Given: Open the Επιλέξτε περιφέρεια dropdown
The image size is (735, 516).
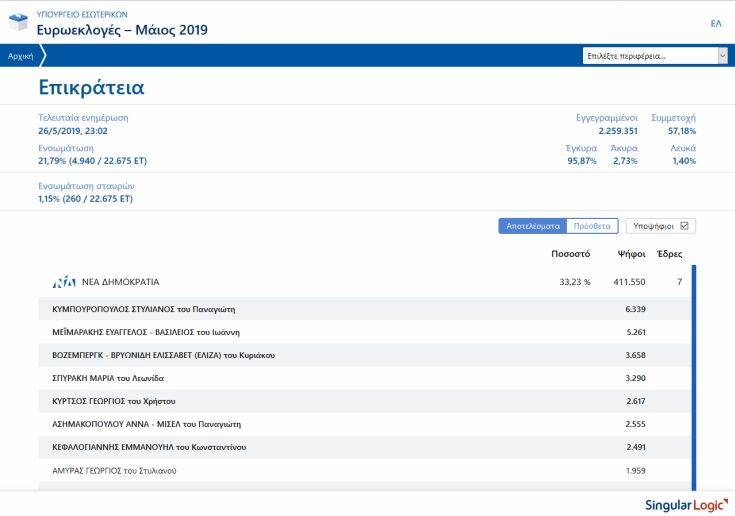Looking at the screenshot, I should 649,56.
